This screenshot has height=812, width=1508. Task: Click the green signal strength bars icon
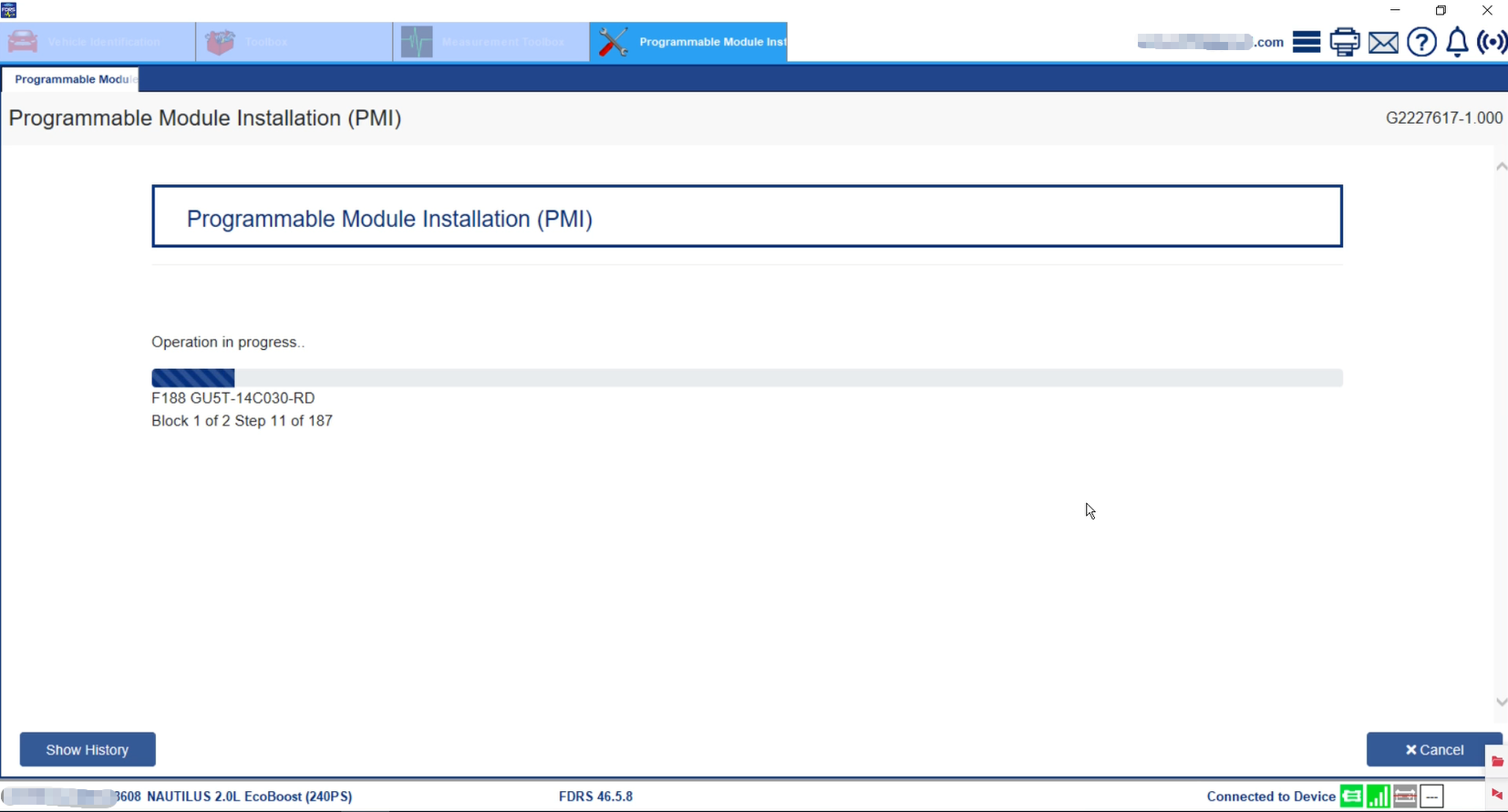(1379, 797)
